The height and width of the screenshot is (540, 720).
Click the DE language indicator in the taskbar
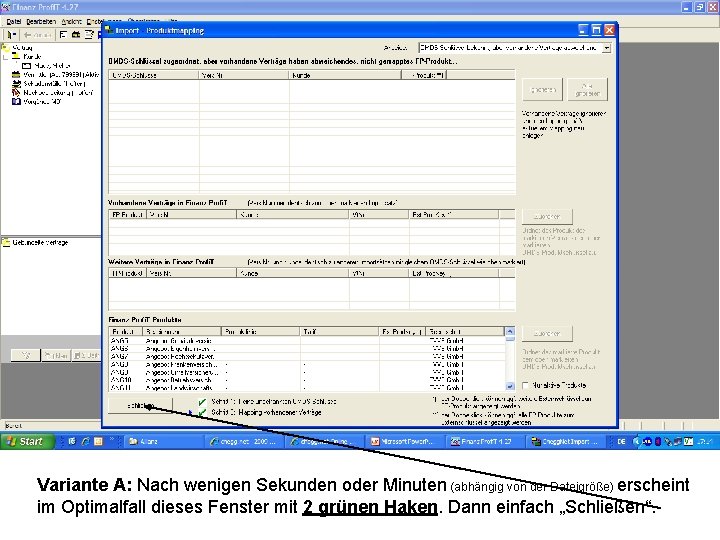[621, 441]
